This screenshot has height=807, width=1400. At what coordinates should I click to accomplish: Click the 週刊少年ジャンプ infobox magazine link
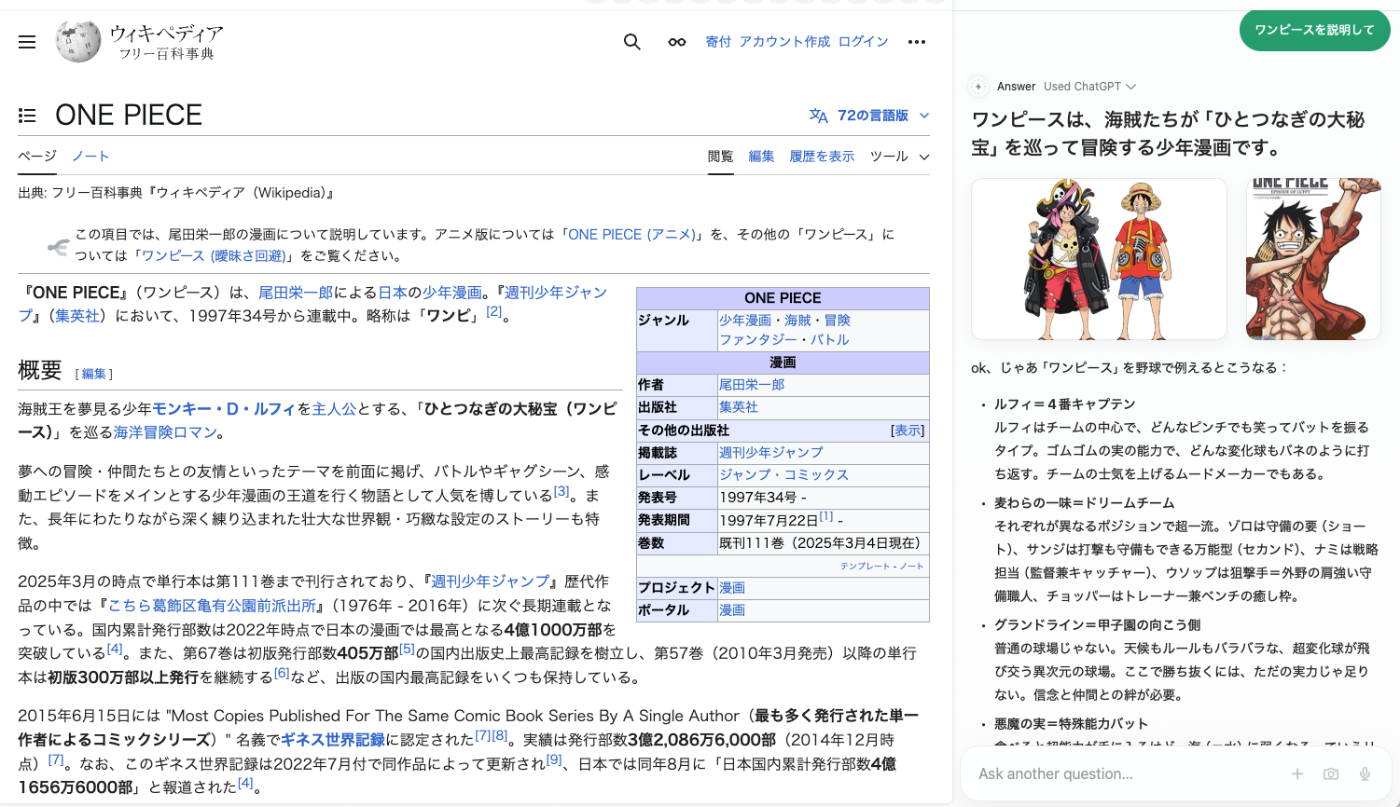pos(771,453)
